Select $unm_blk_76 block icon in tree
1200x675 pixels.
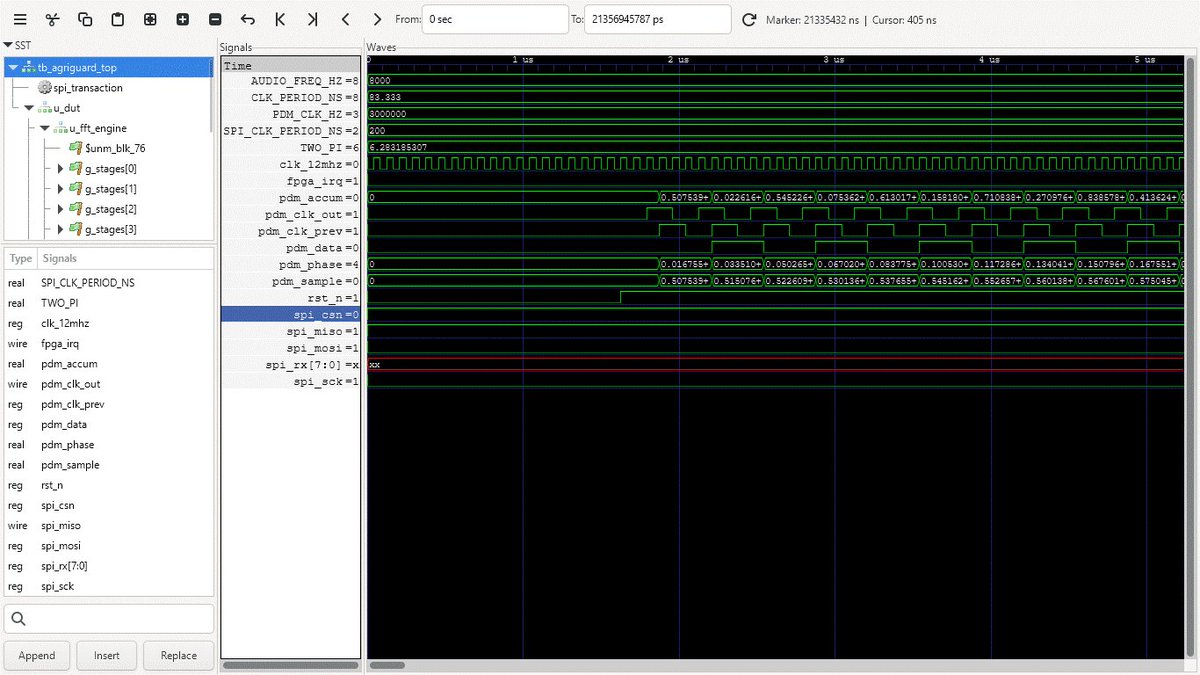(76, 148)
